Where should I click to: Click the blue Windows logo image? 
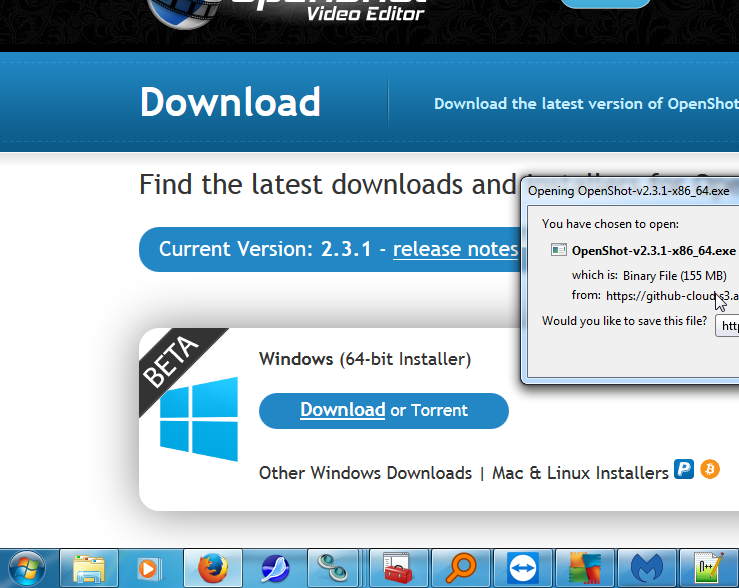(x=199, y=419)
